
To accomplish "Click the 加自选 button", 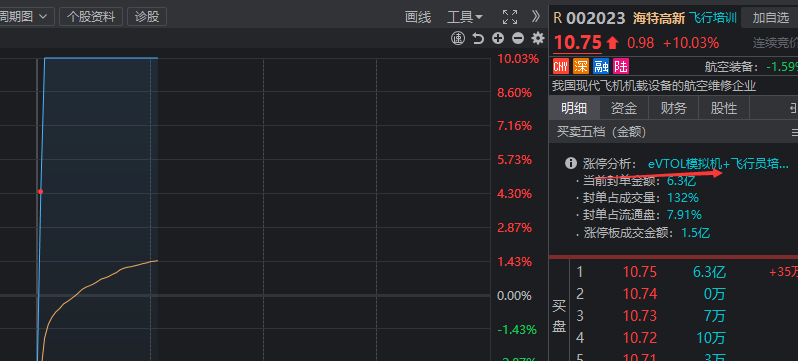I will [x=770, y=18].
